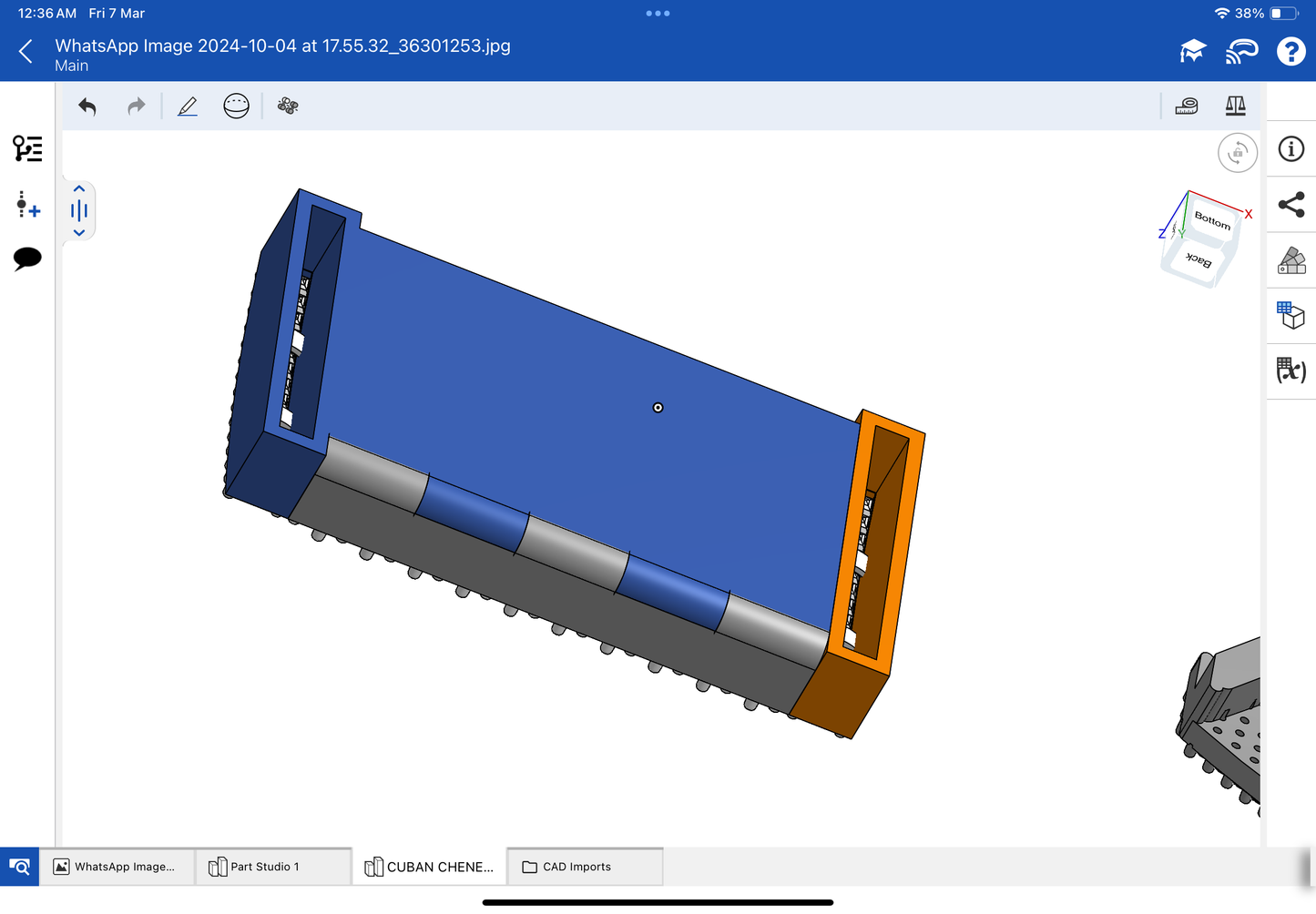1316x914 pixels.
Task: Open the Measure tool
Action: pos(1186,107)
